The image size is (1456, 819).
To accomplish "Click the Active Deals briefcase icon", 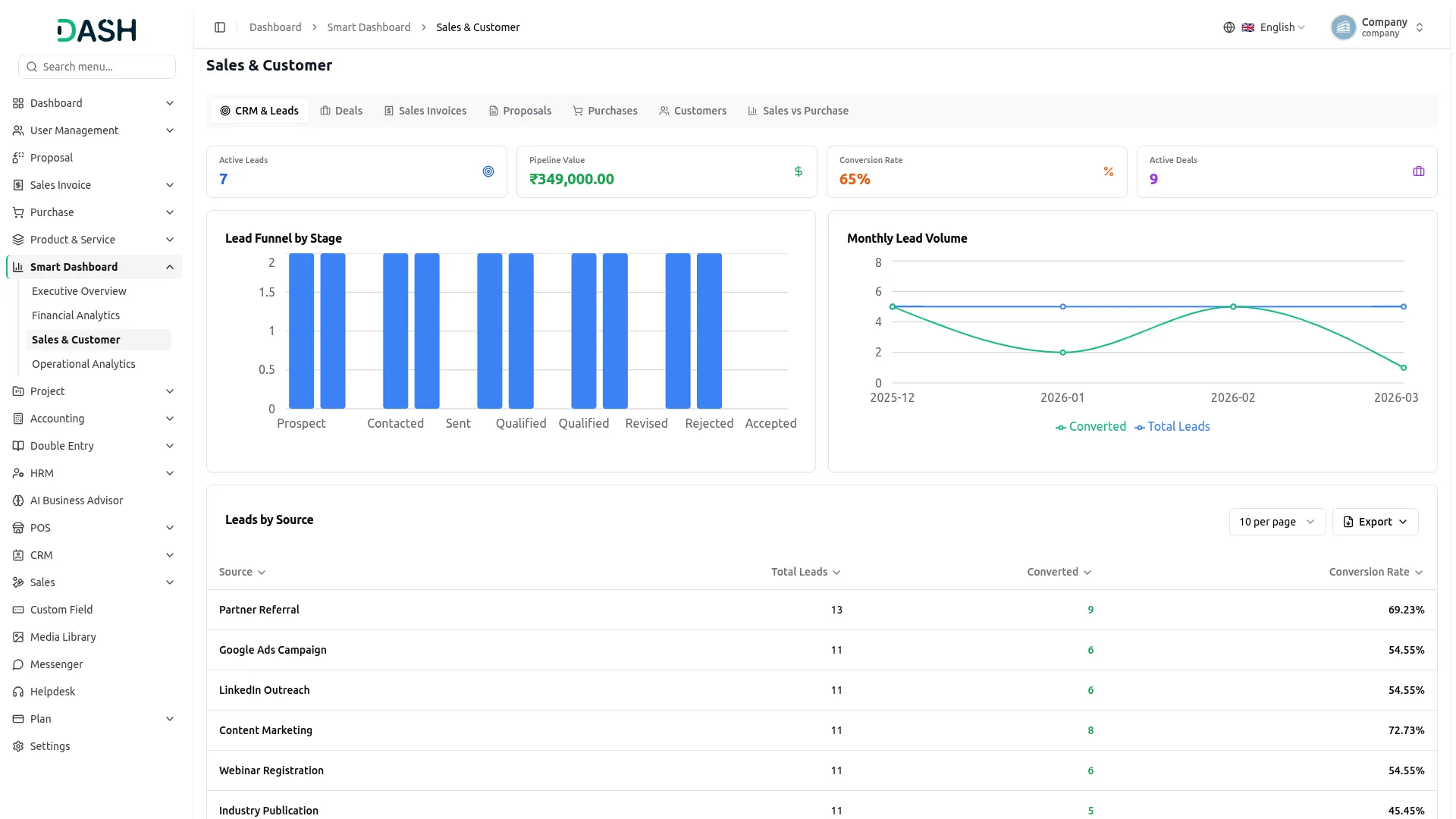I will [1419, 171].
